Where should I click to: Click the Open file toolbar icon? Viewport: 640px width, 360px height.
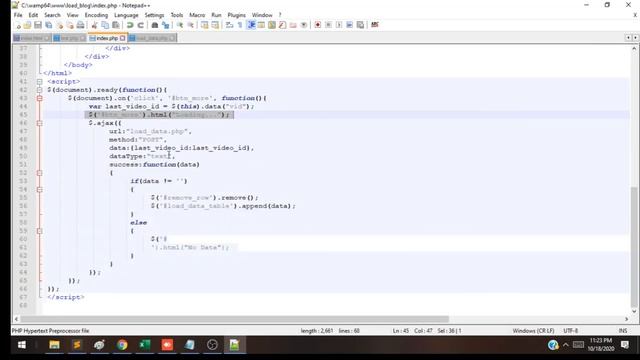point(27,25)
